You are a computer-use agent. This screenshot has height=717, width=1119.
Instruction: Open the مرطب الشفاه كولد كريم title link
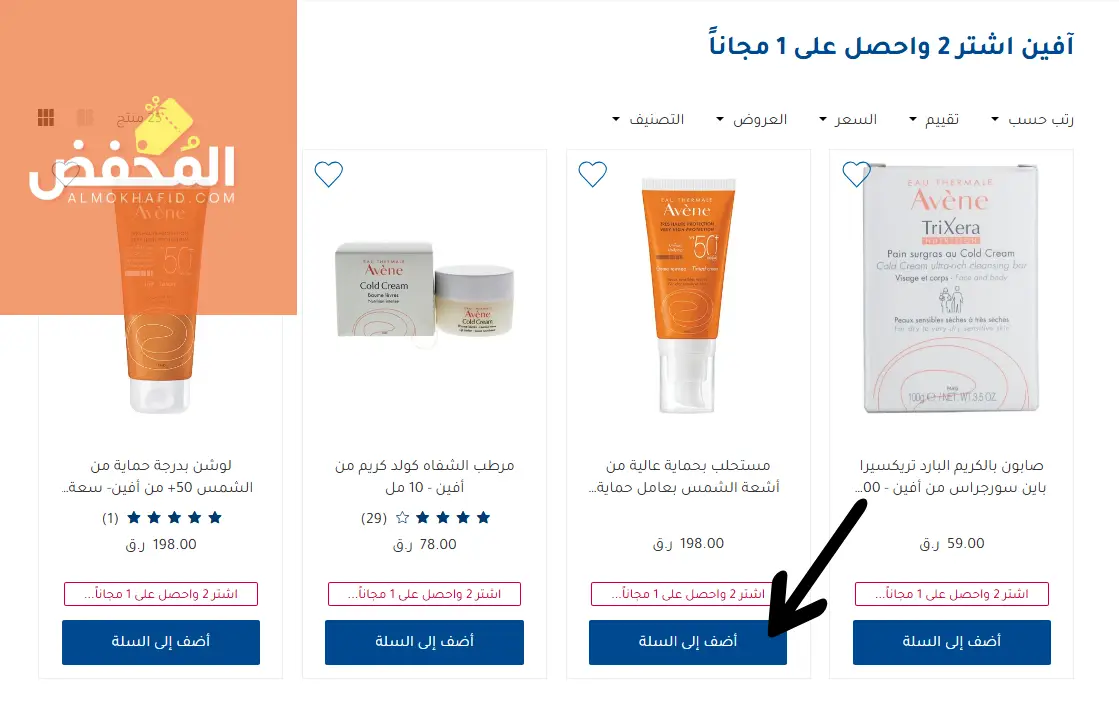(425, 476)
